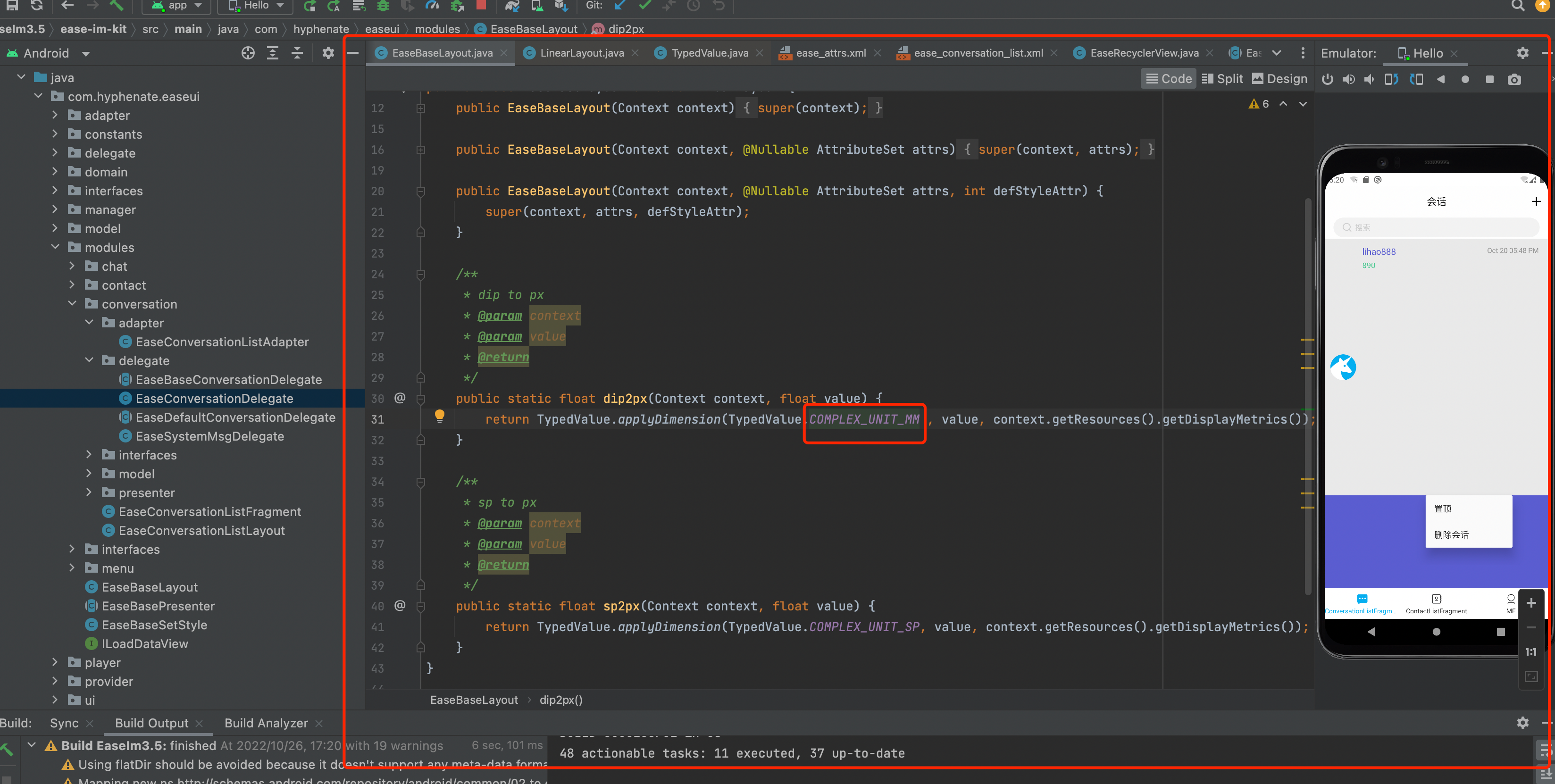Jump to next highlighted warning arrow

coord(1303,104)
